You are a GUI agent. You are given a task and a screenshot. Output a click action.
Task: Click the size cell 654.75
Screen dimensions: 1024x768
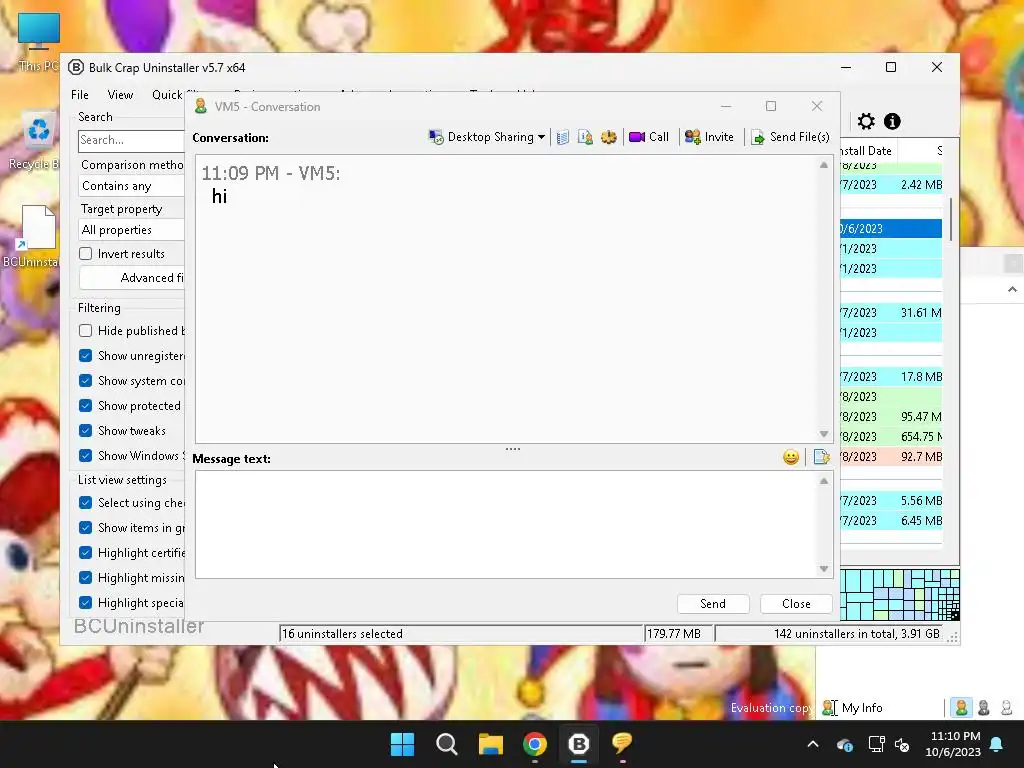921,436
